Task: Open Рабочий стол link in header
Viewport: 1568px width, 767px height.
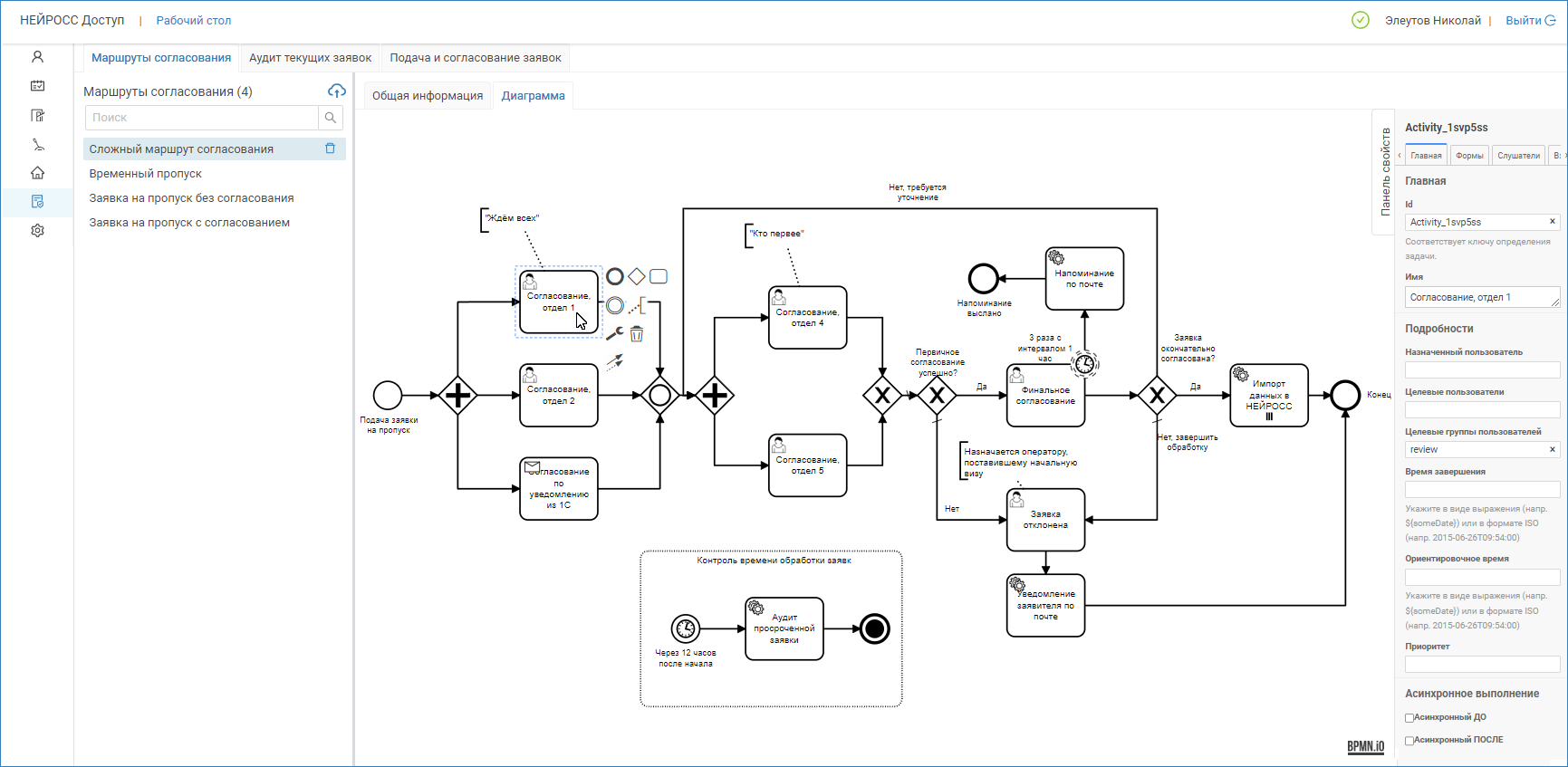Action: [194, 21]
